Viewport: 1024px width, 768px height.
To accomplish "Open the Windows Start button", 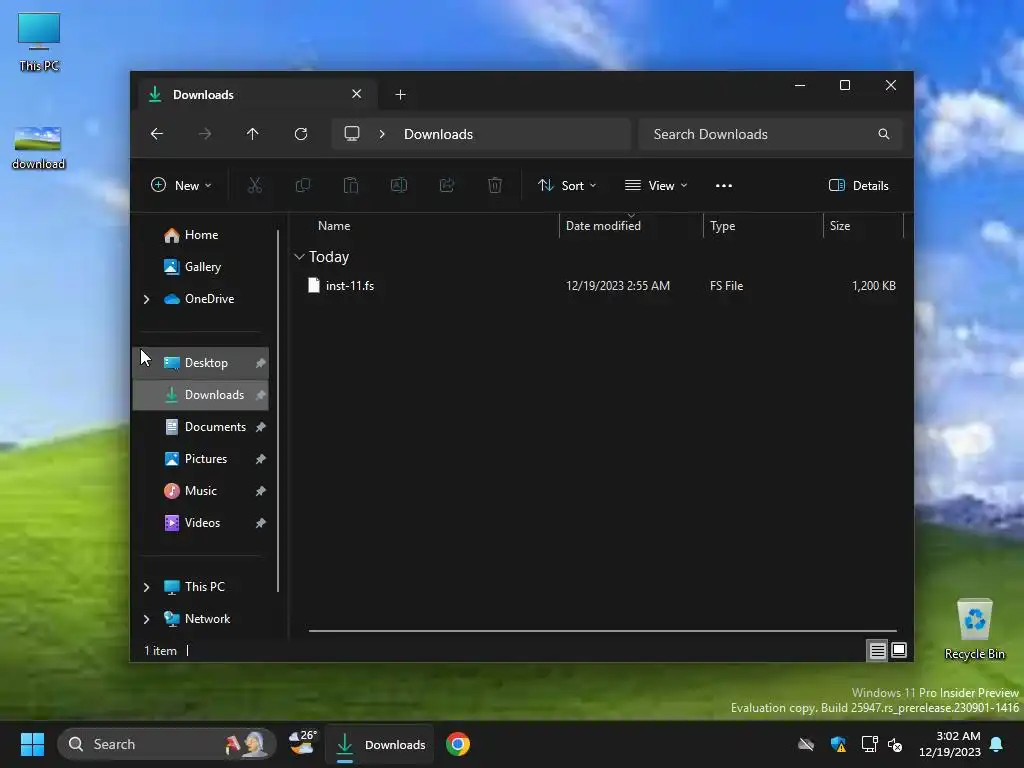I will click(32, 744).
